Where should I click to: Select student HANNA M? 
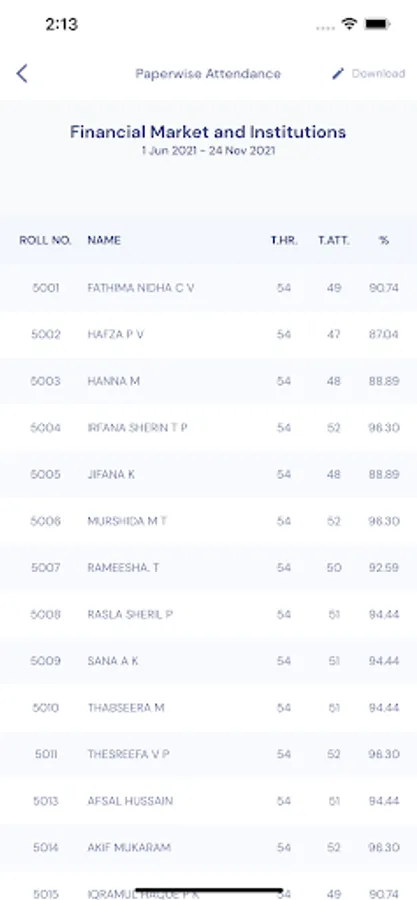pos(208,381)
